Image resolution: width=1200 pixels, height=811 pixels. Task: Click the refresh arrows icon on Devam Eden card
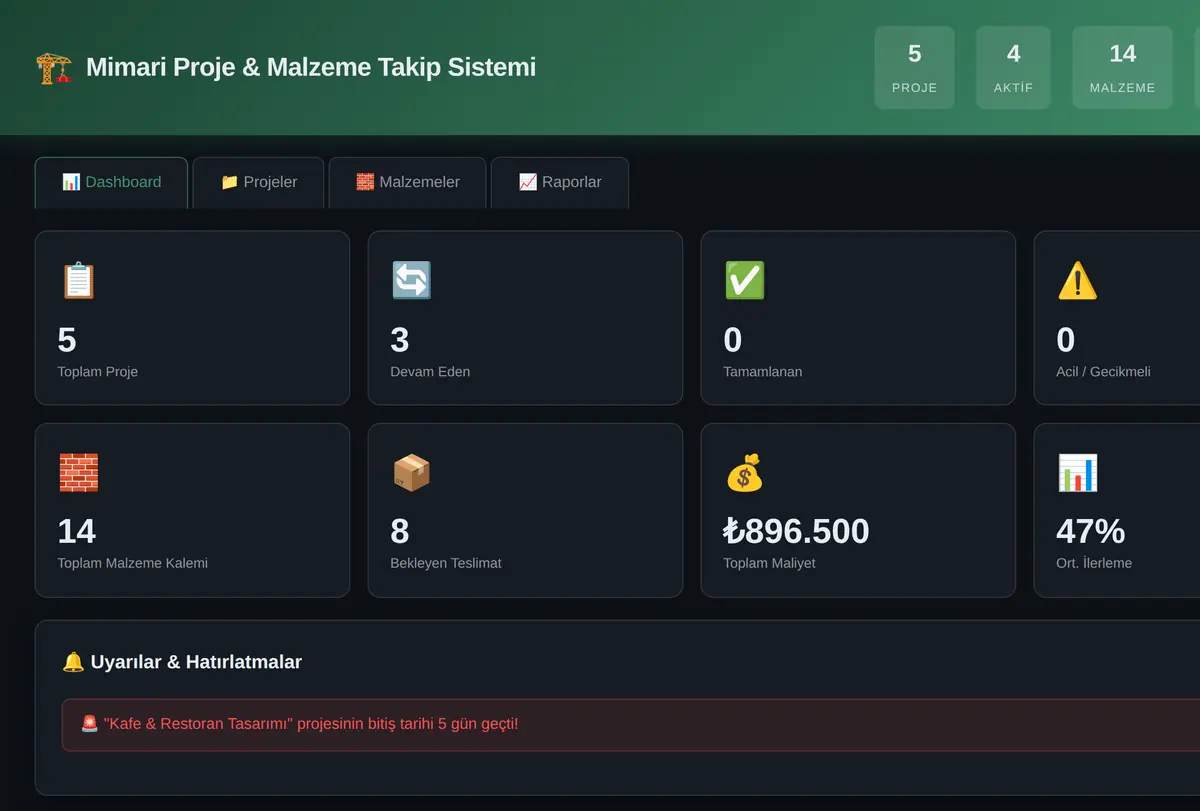(x=411, y=281)
